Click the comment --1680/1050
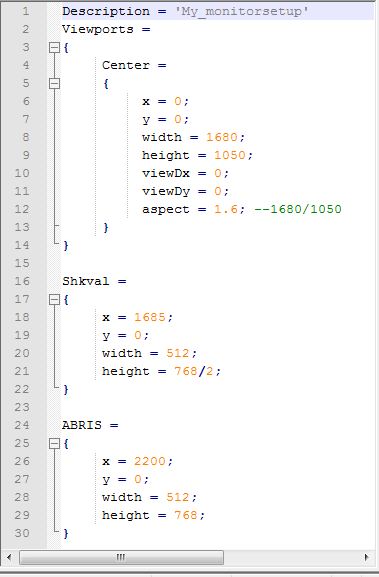This screenshot has height=577, width=379. 298,209
